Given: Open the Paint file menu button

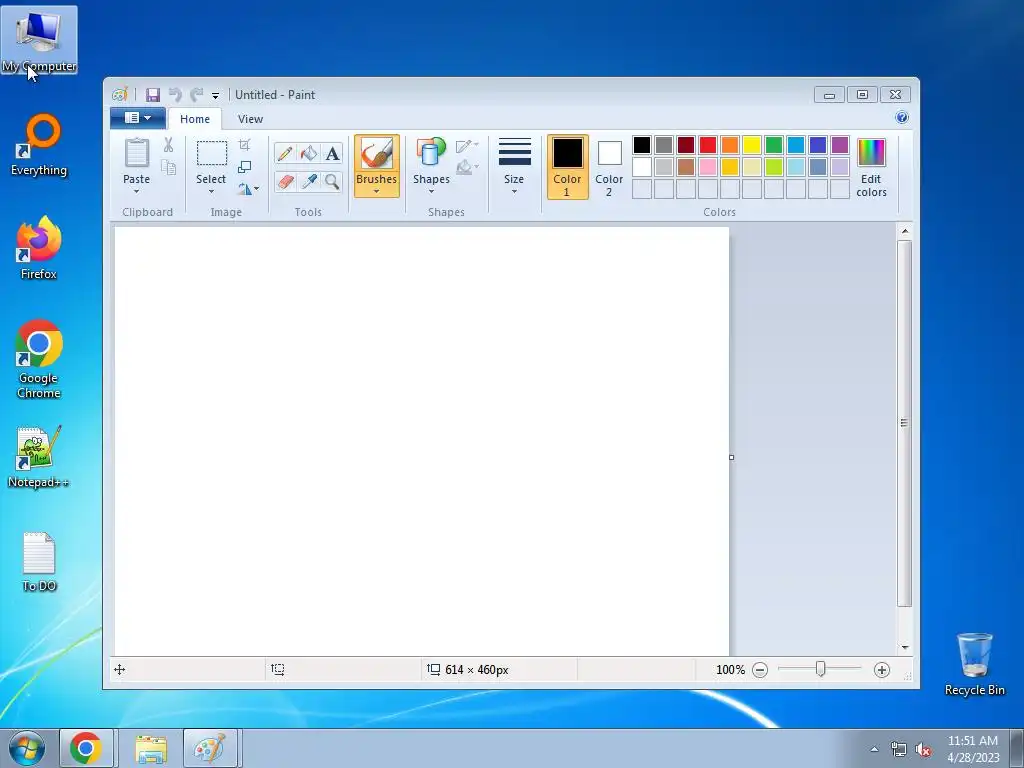Looking at the screenshot, I should pos(138,118).
